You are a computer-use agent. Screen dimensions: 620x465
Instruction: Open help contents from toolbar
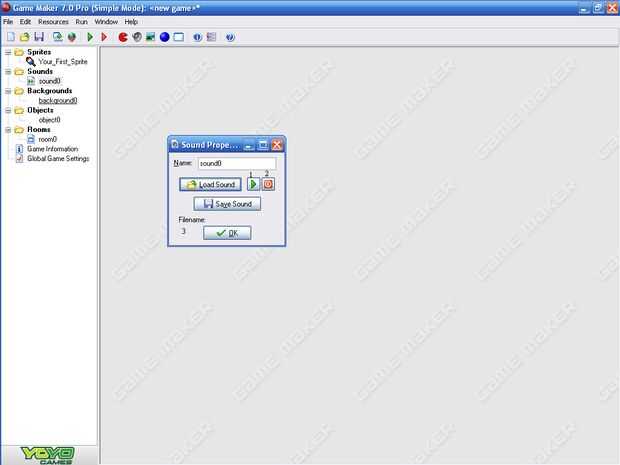tap(230, 37)
